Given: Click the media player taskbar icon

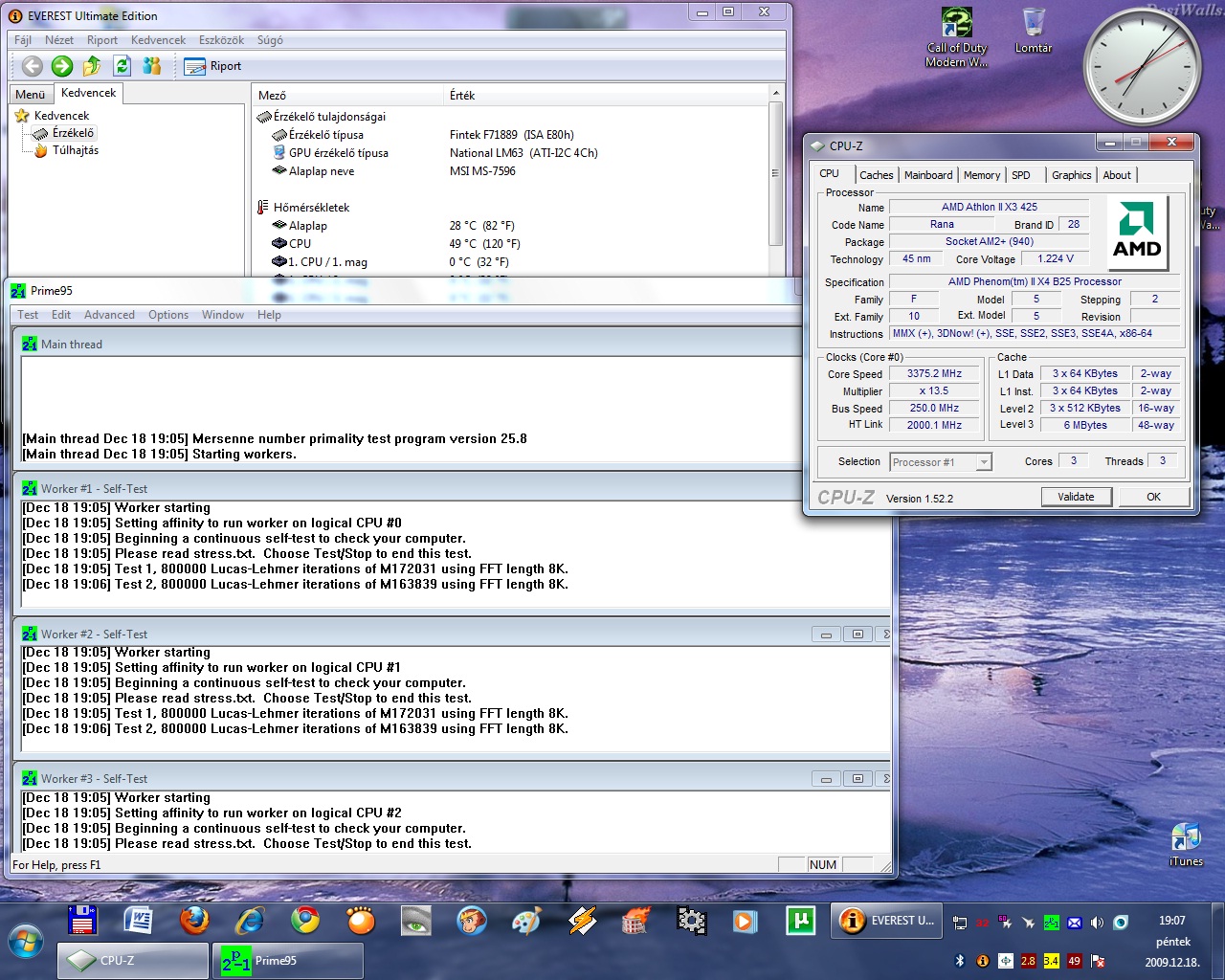Looking at the screenshot, I should click(x=745, y=921).
